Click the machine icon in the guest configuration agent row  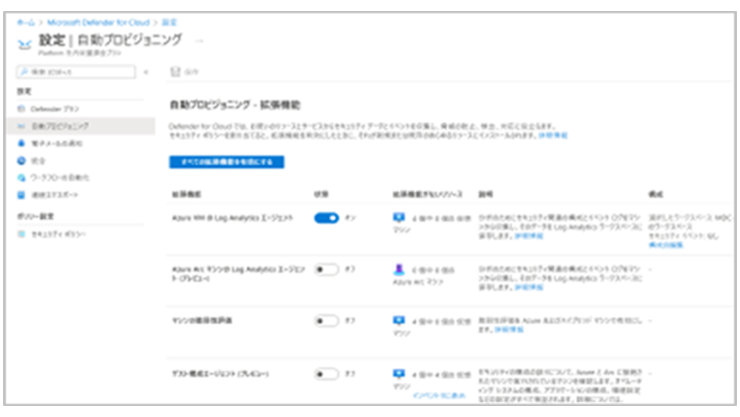click(x=399, y=374)
